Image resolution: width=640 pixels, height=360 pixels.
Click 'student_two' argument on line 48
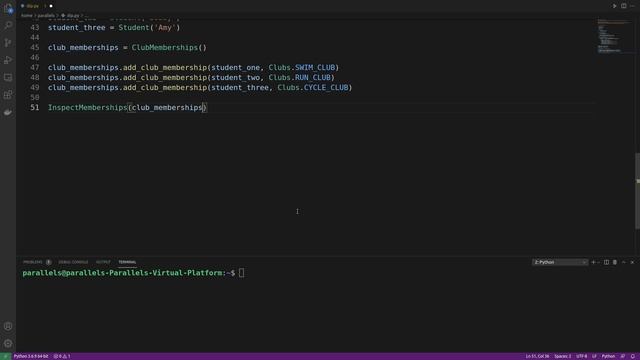(235, 77)
